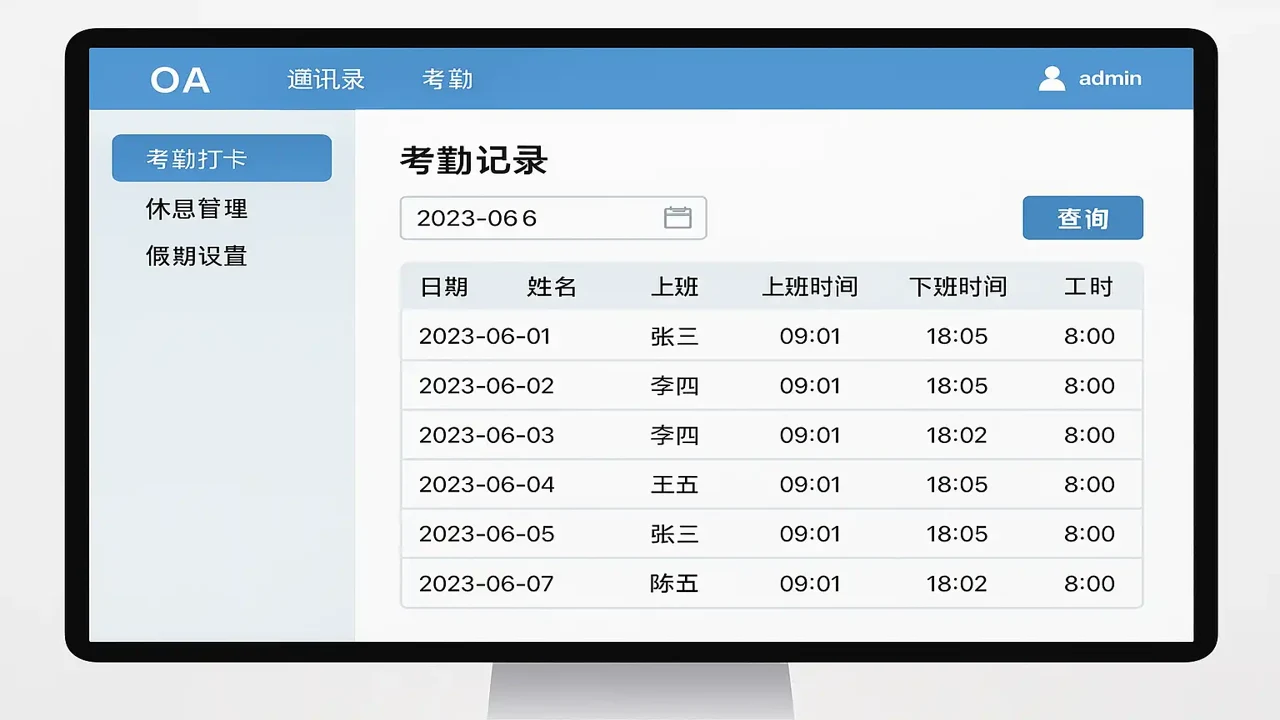Screen dimensions: 1280x720
Task: Select the date cell 2023-06-07
Action: (486, 584)
